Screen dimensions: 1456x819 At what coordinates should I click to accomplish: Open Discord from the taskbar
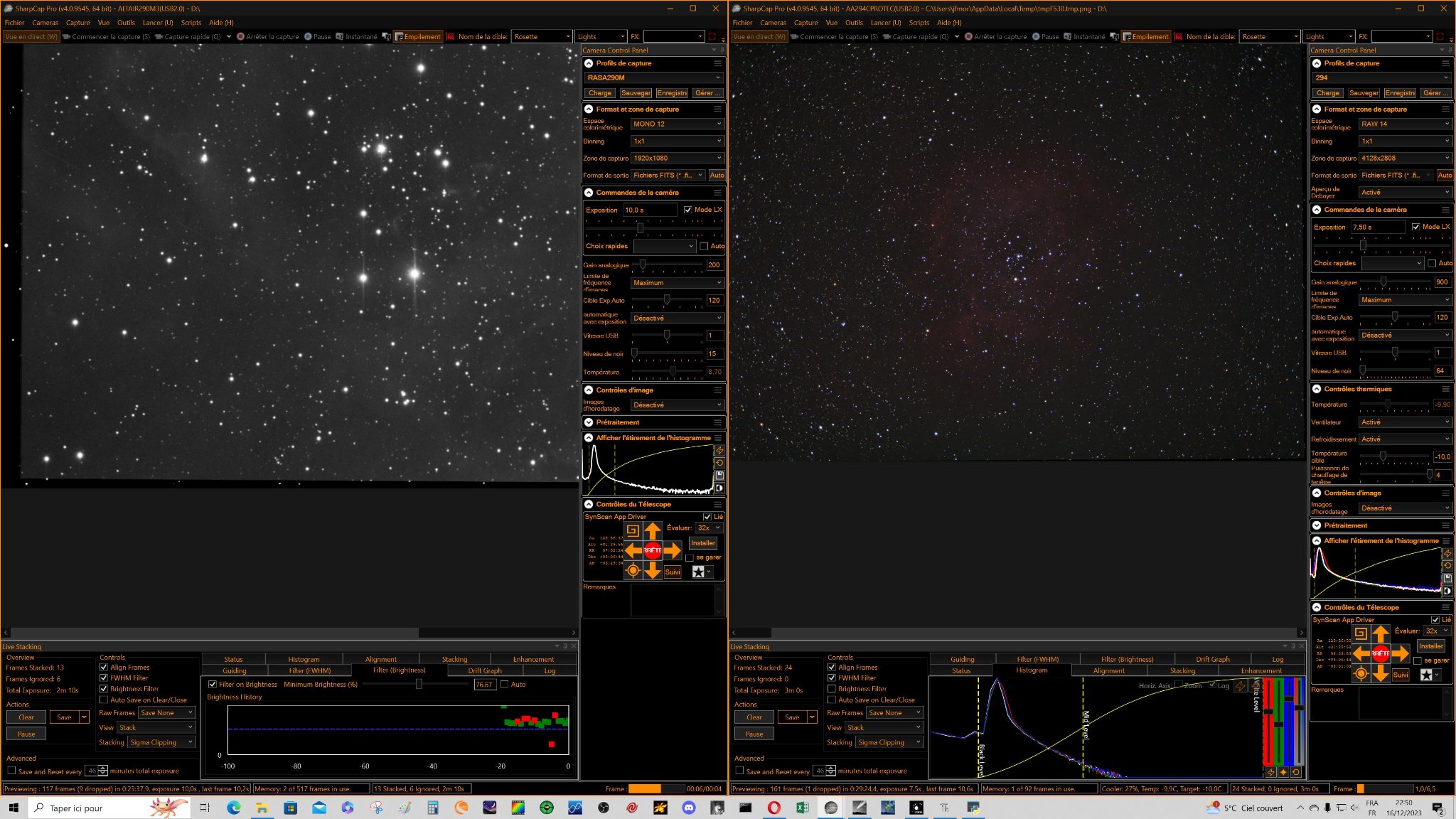(689, 808)
